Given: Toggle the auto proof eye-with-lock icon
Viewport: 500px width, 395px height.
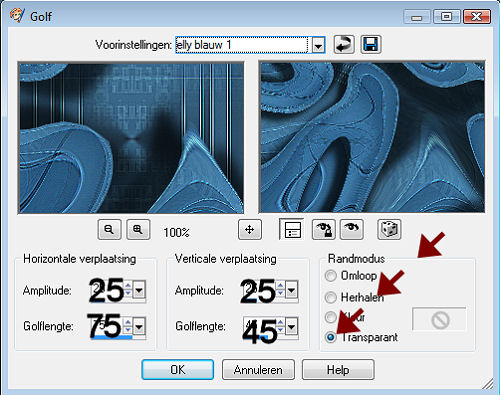Looking at the screenshot, I should pos(324,229).
